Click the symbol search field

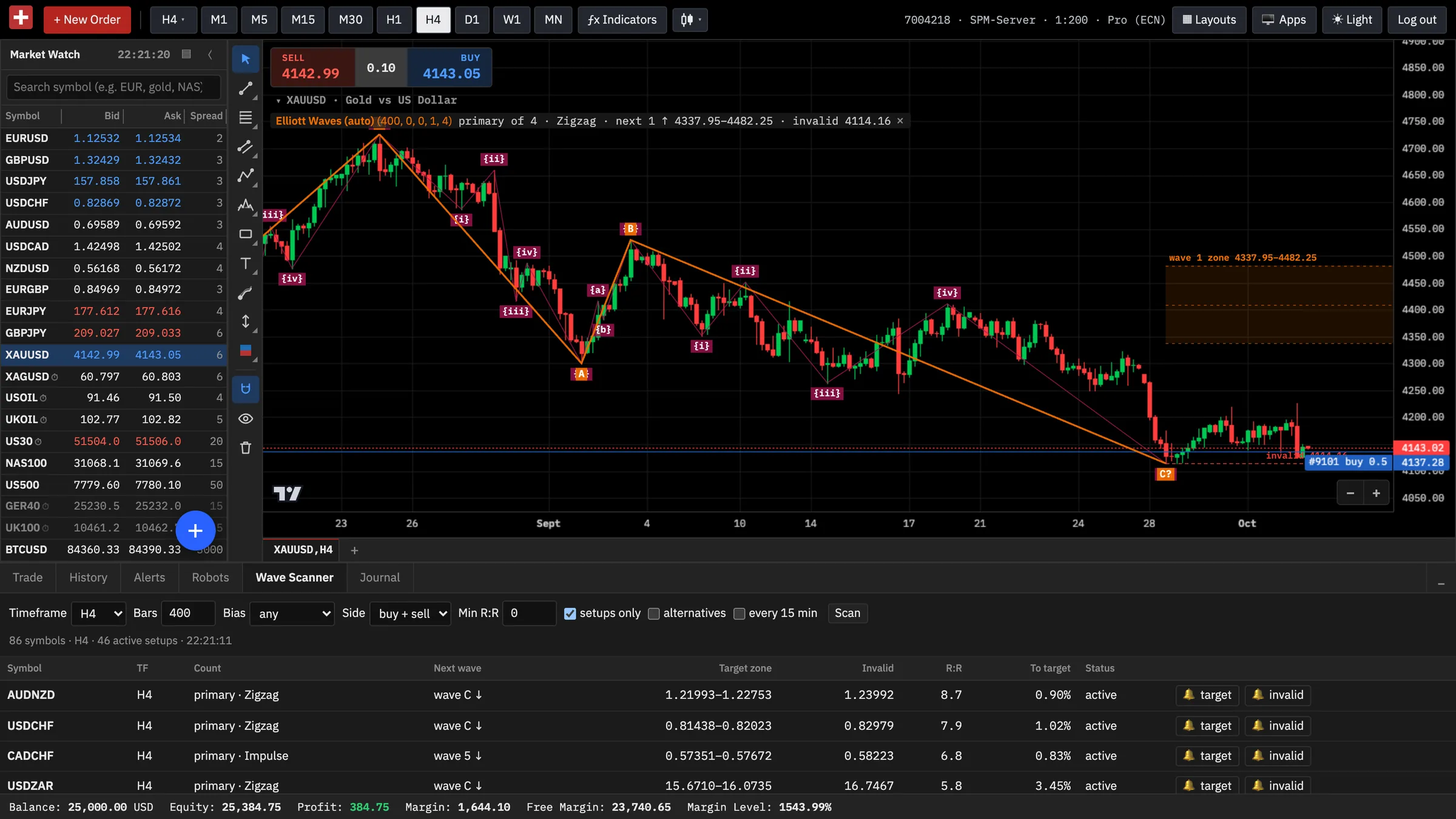pyautogui.click(x=113, y=87)
